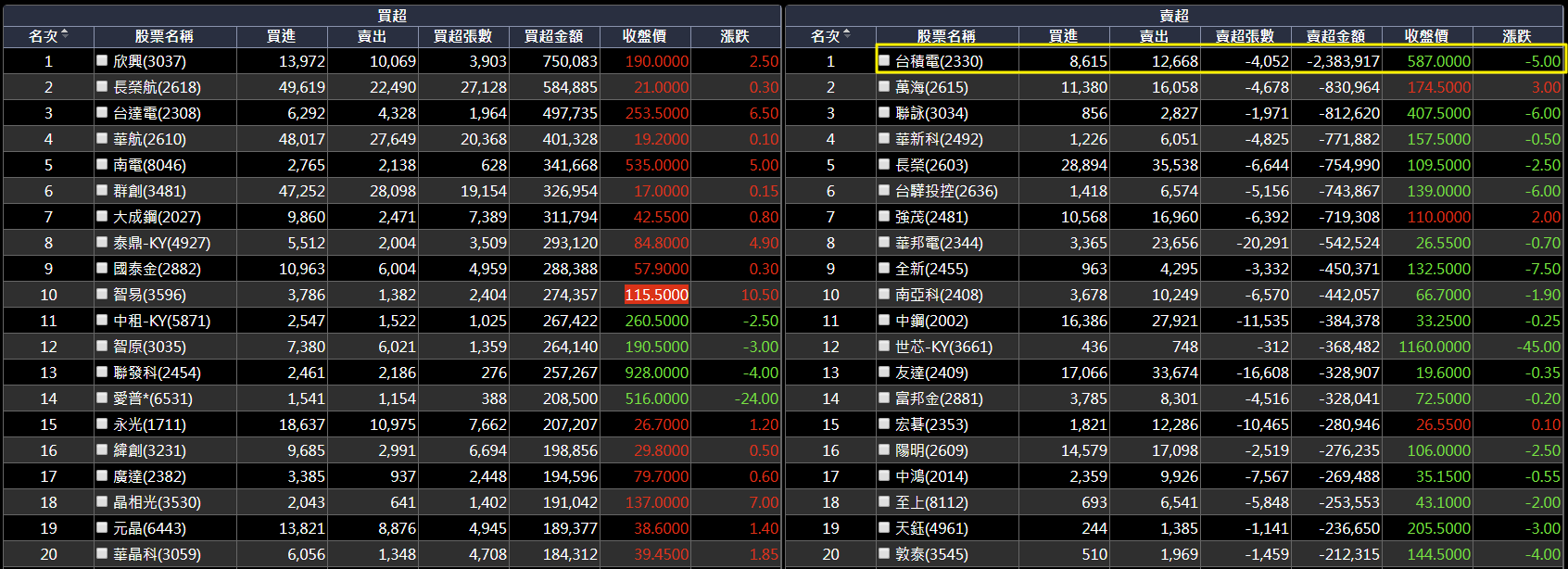
Task: Sort by 買進 column in 買超 panel
Action: coord(281,36)
